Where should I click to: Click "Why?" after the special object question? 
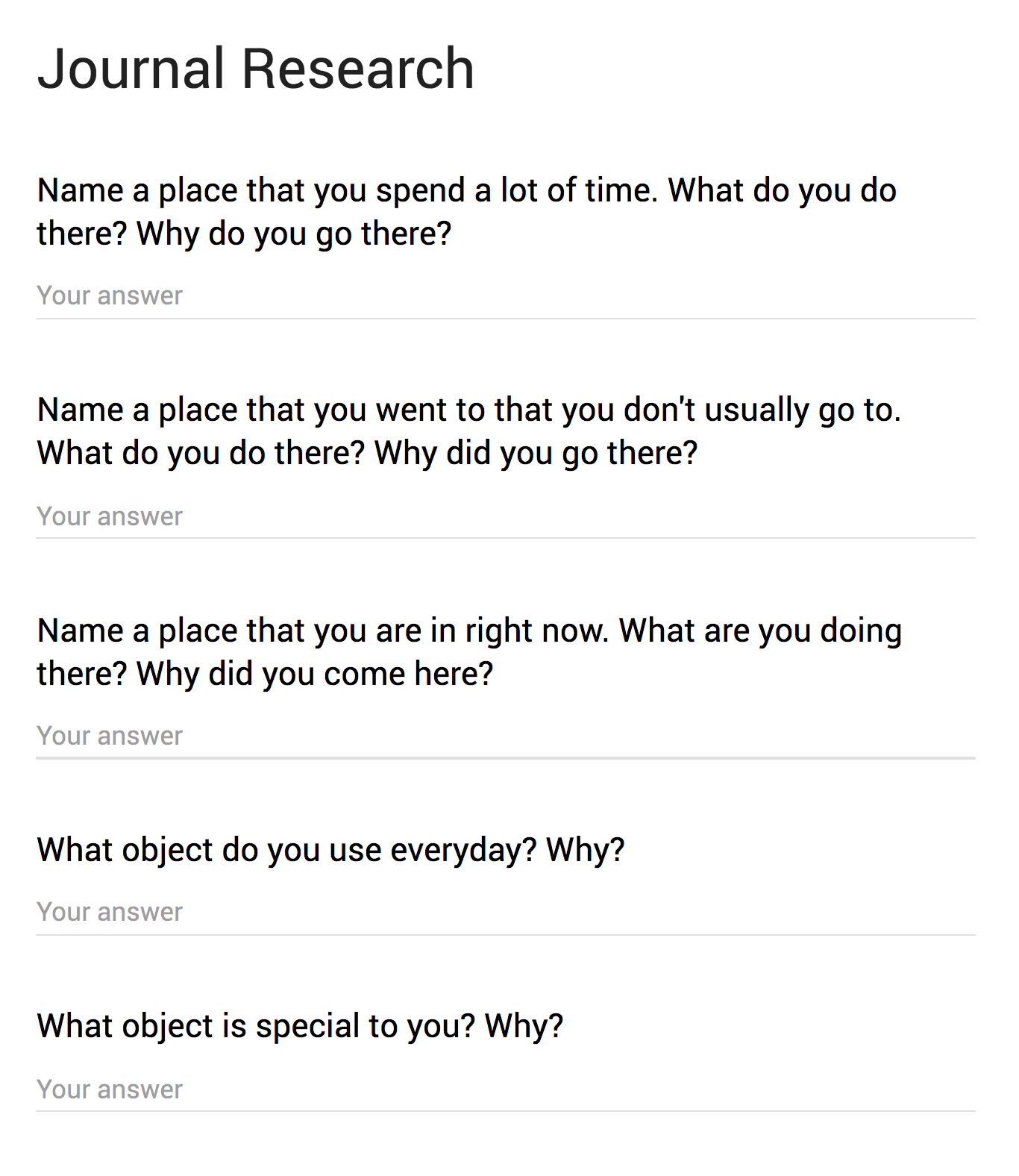point(524,1027)
